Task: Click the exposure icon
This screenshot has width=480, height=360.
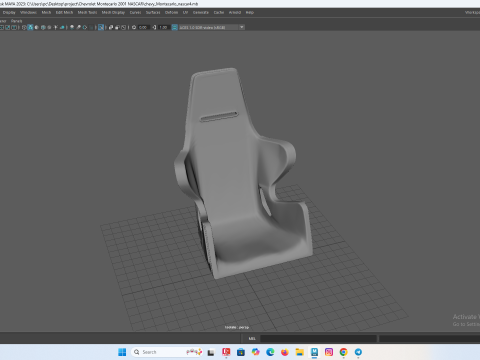Action: tap(134, 27)
